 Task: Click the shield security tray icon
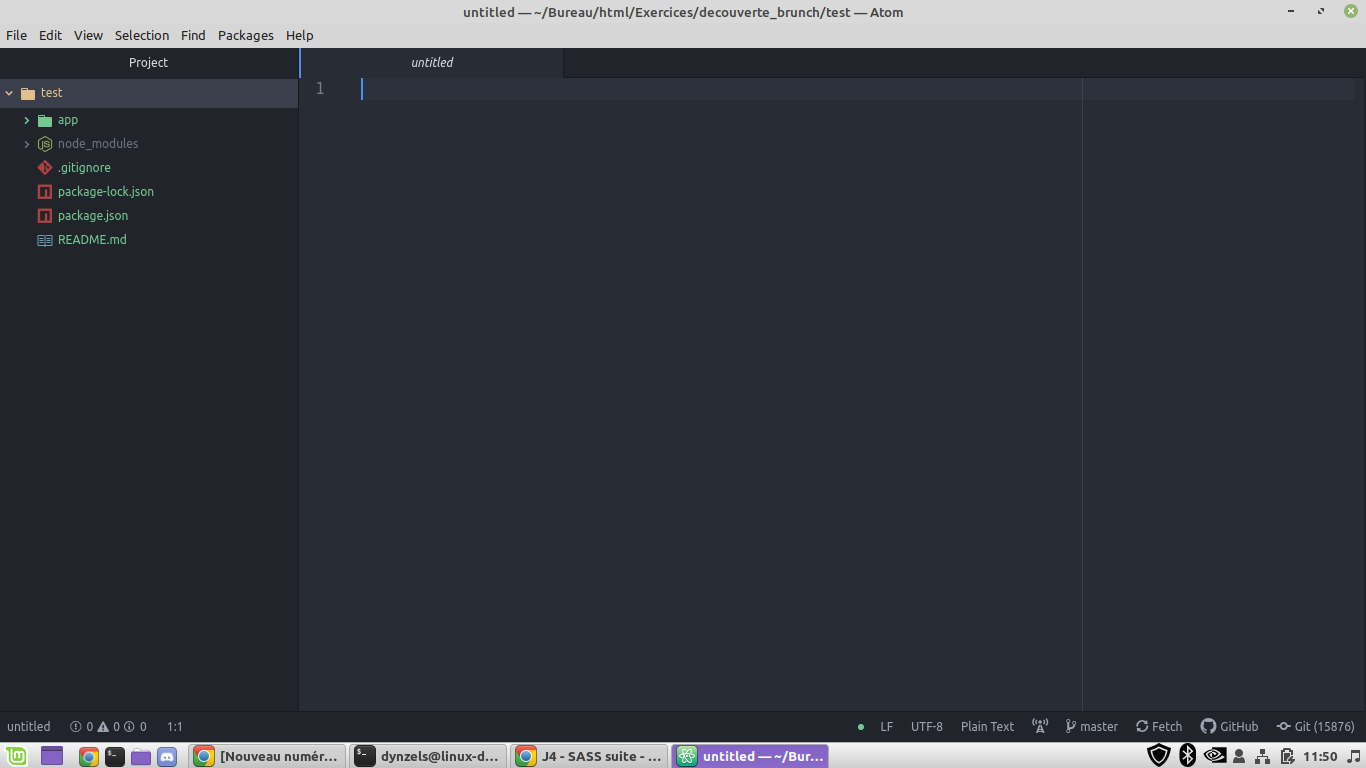pos(1159,755)
